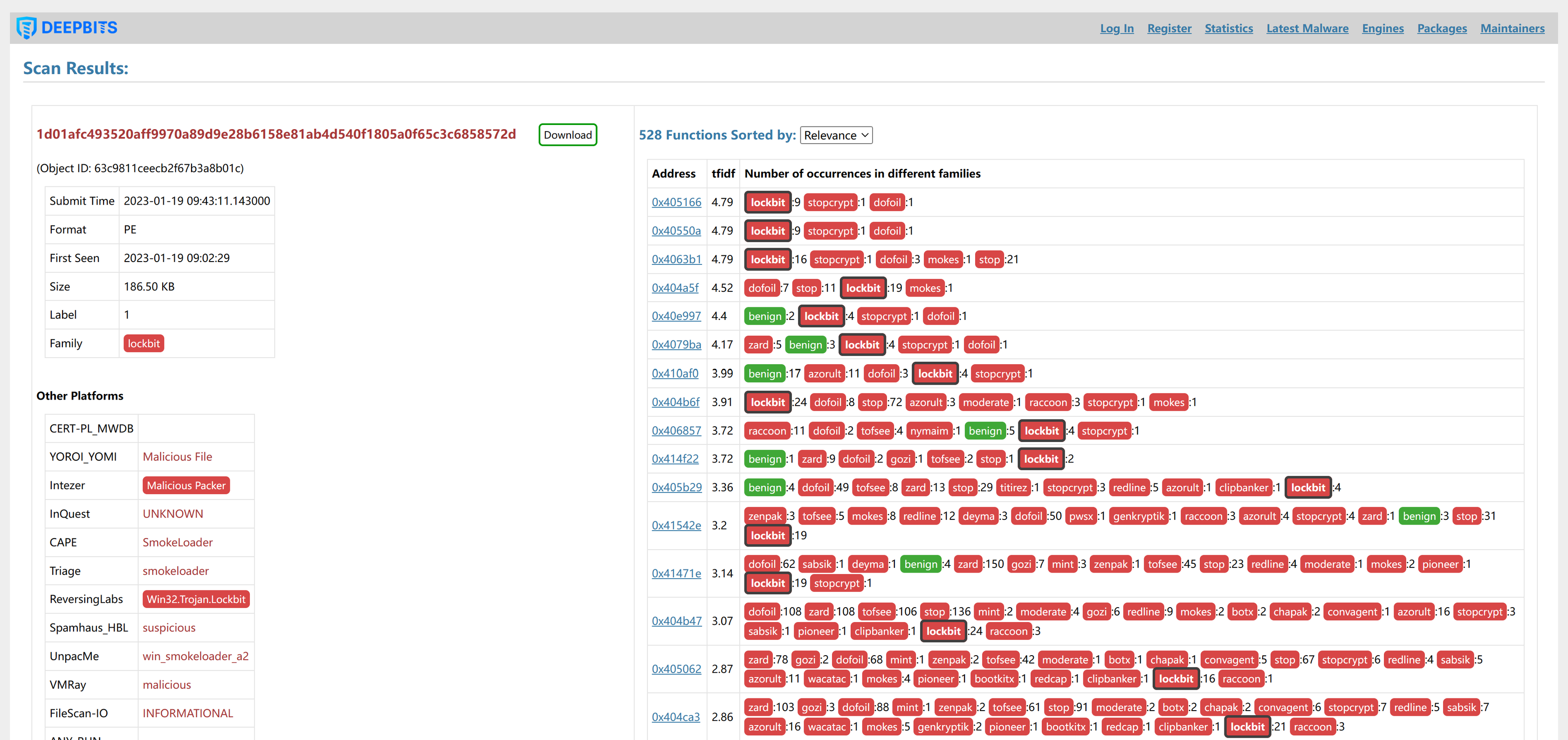This screenshot has width=1568, height=740.
Task: Click the nymaim tag in row 0x406857
Action: [x=929, y=430]
